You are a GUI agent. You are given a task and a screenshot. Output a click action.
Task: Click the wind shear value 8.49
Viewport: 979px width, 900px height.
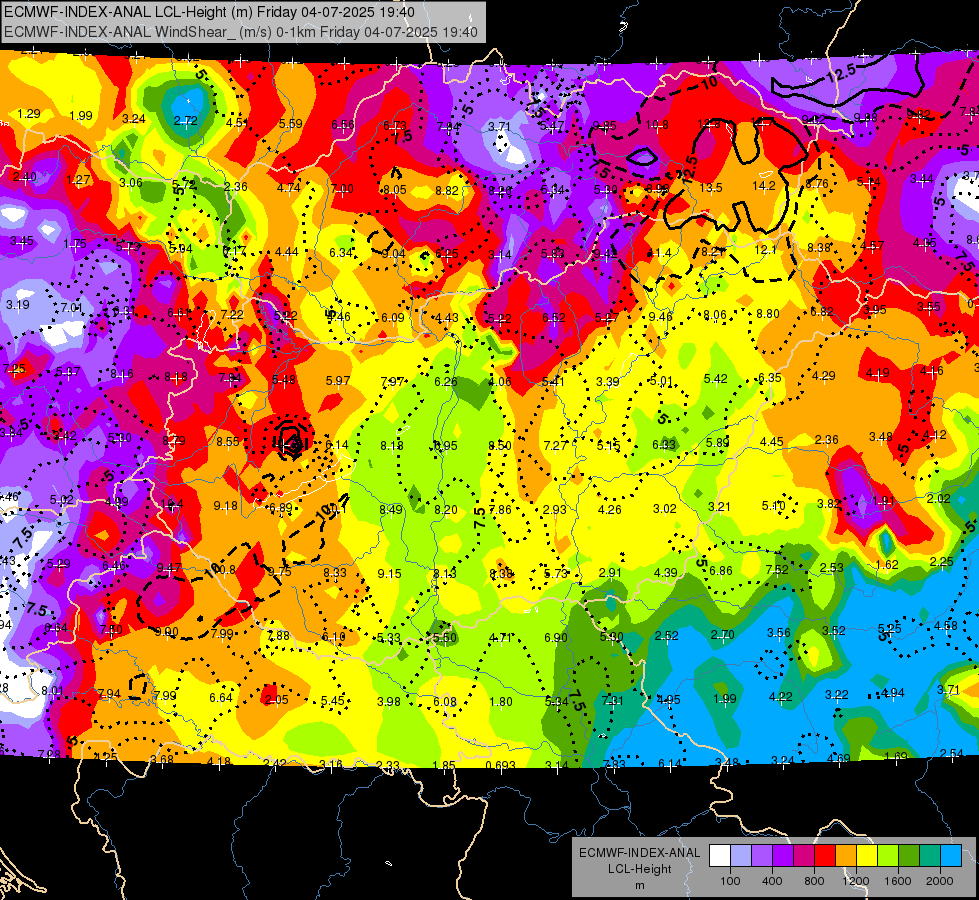[x=391, y=509]
